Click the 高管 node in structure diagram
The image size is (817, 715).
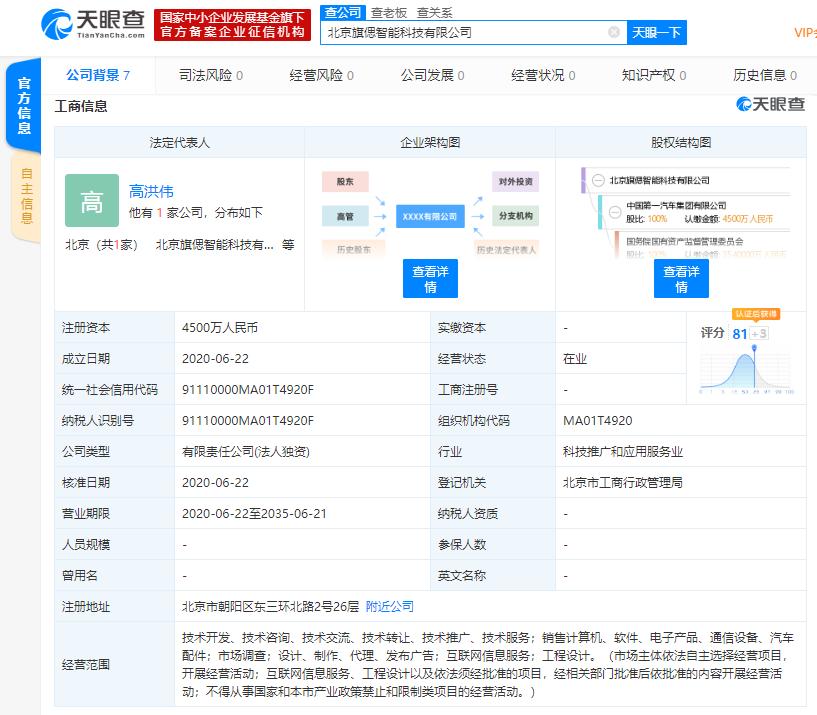tap(345, 216)
